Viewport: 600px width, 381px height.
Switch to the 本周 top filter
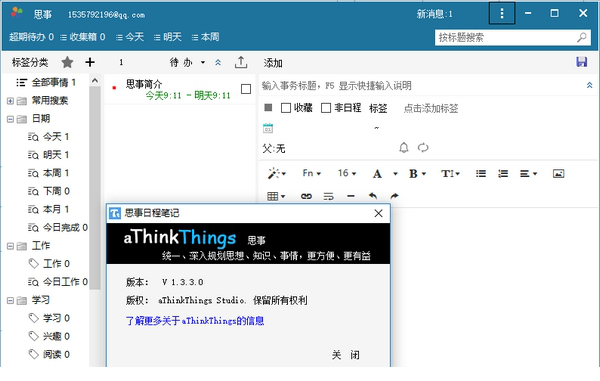(x=205, y=37)
